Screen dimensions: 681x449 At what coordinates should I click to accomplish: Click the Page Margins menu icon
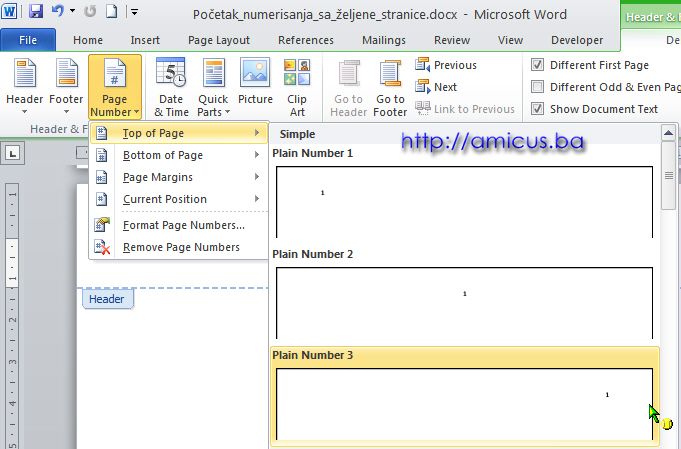pyautogui.click(x=102, y=177)
